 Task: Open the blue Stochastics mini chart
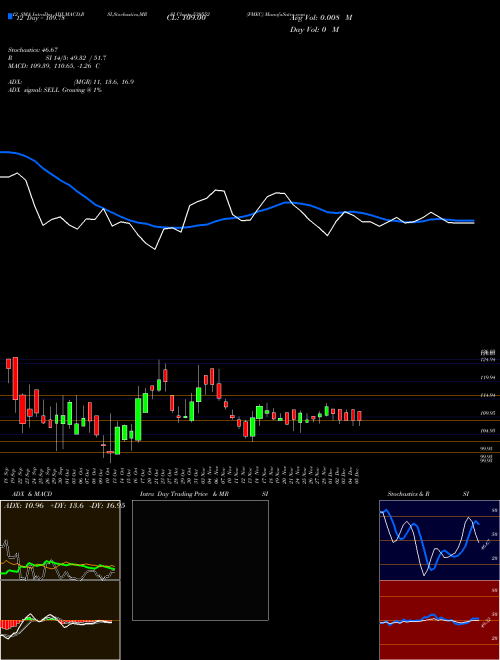click(x=439, y=540)
